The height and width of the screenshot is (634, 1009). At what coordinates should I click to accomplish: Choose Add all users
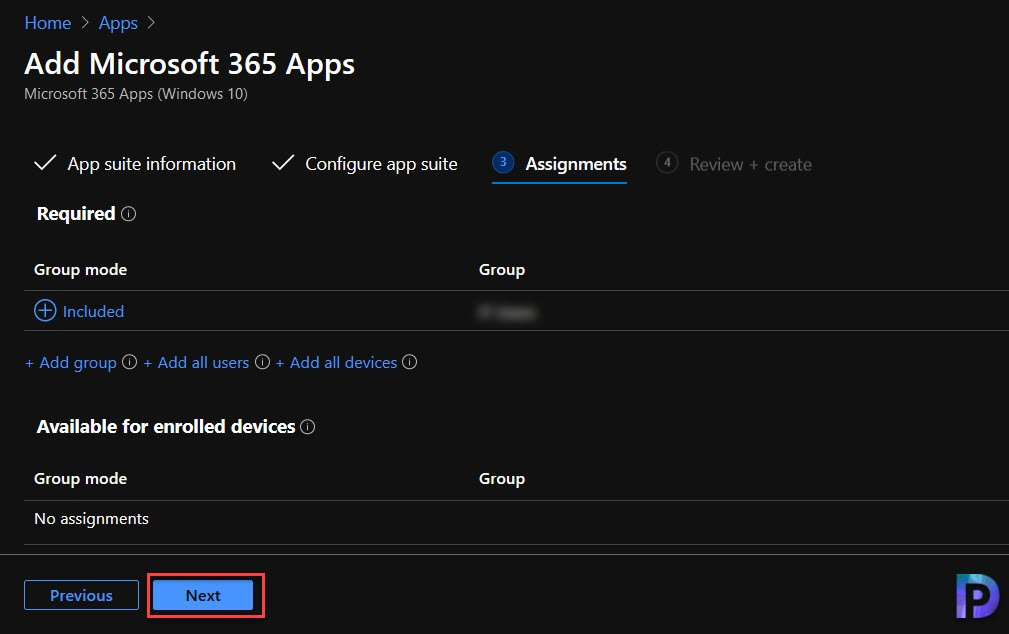click(196, 362)
